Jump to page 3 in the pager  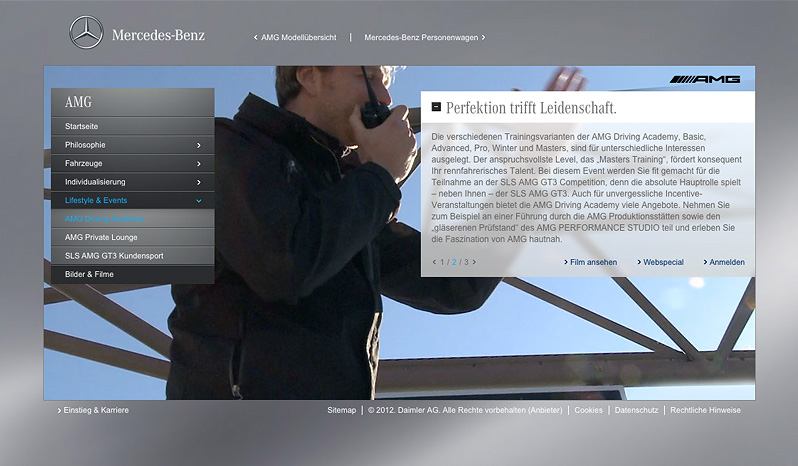tap(466, 262)
